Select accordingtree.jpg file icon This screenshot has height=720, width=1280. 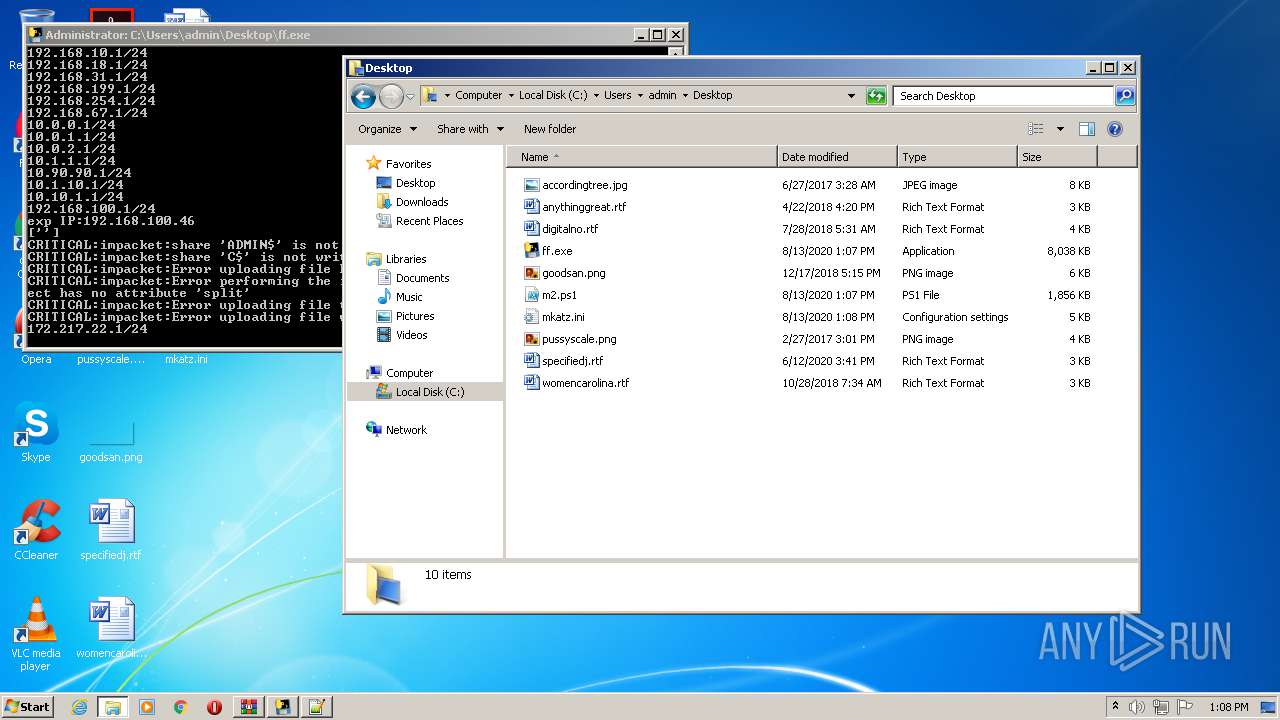pos(532,185)
